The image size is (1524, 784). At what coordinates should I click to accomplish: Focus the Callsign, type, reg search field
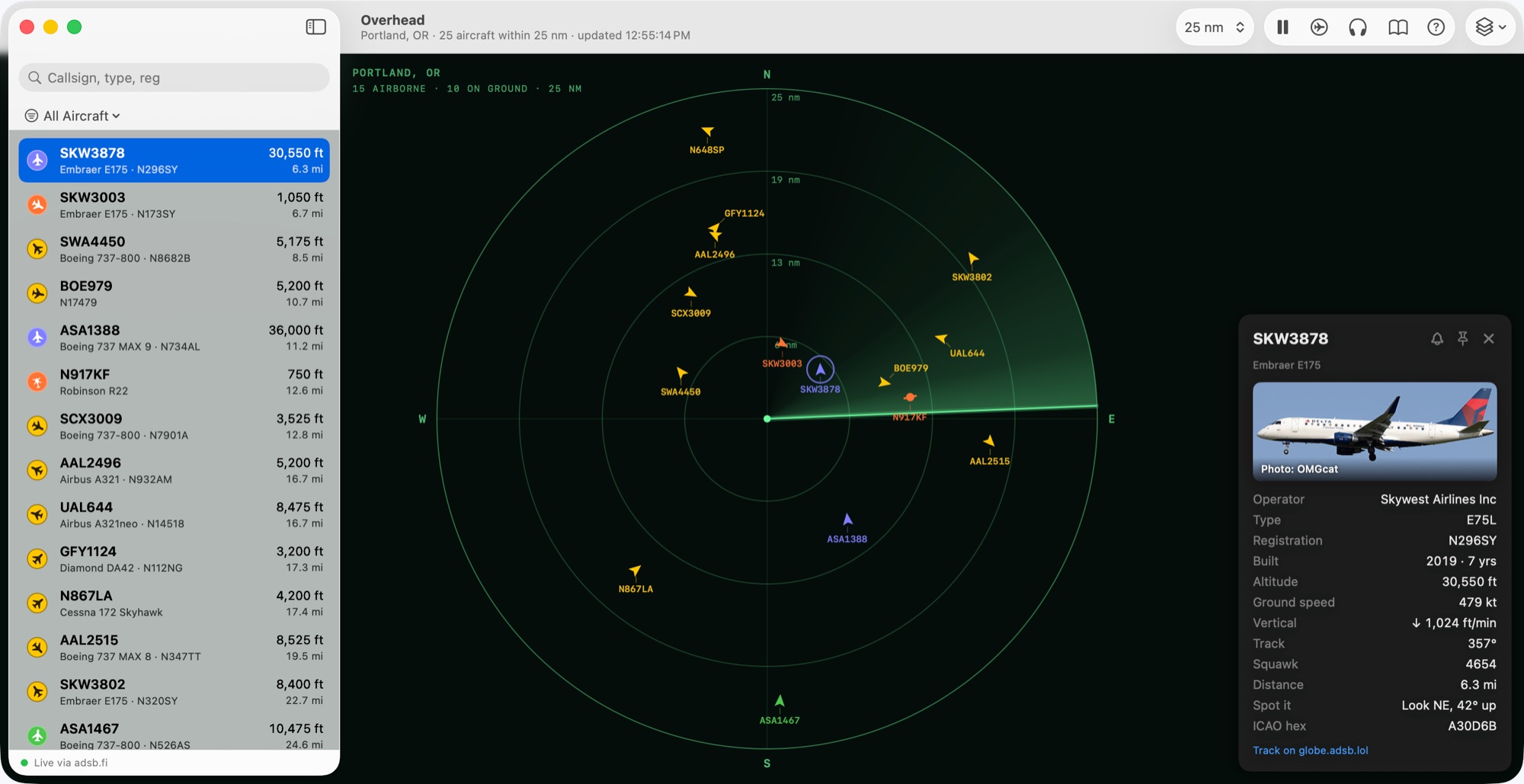pyautogui.click(x=174, y=78)
